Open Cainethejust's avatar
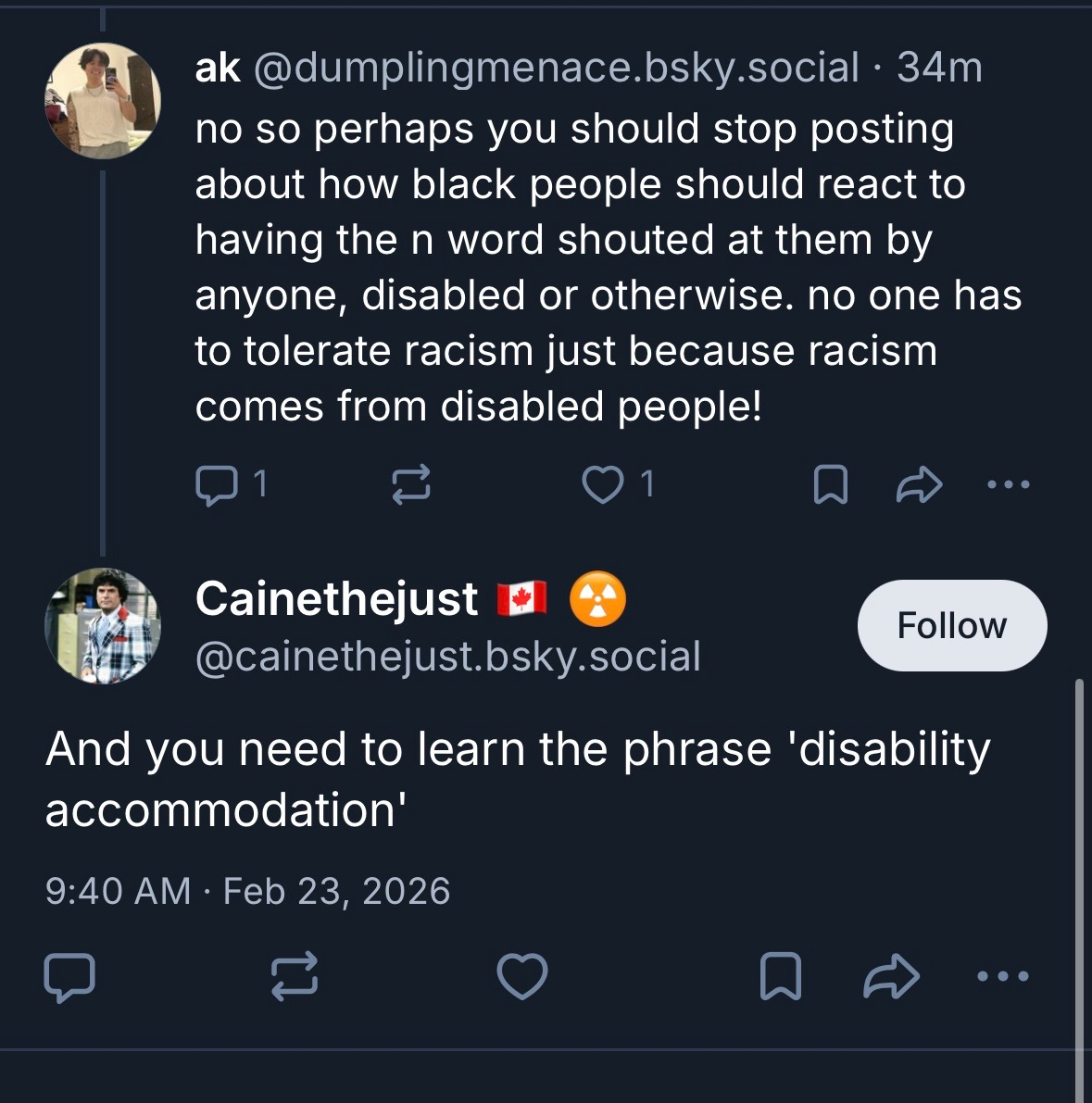Screen dimensions: 1092x1103 pyautogui.click(x=103, y=626)
